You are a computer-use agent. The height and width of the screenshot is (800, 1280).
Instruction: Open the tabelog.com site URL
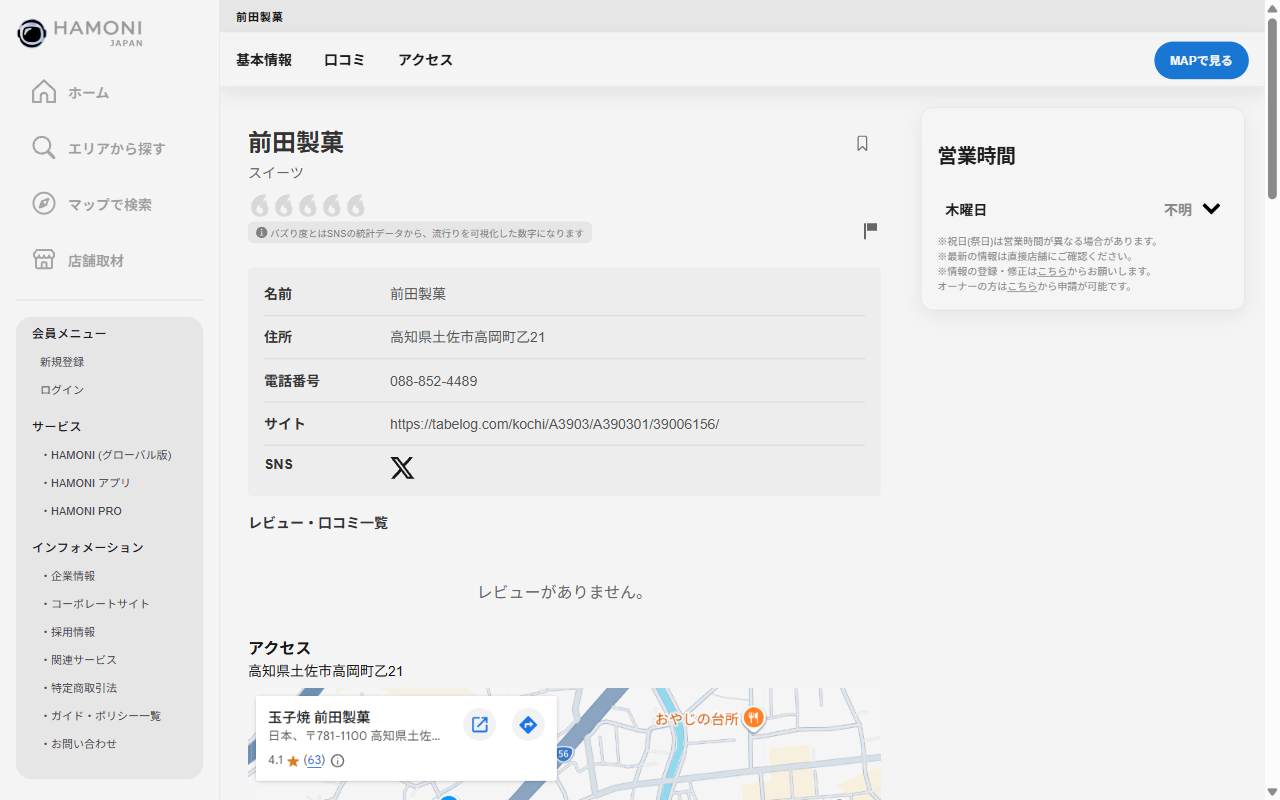click(x=554, y=424)
